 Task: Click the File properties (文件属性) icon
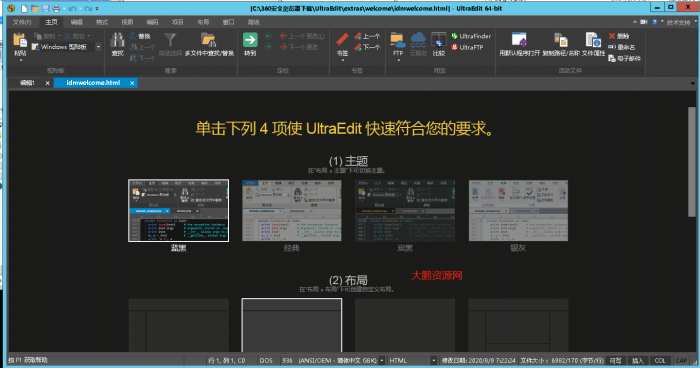(593, 40)
